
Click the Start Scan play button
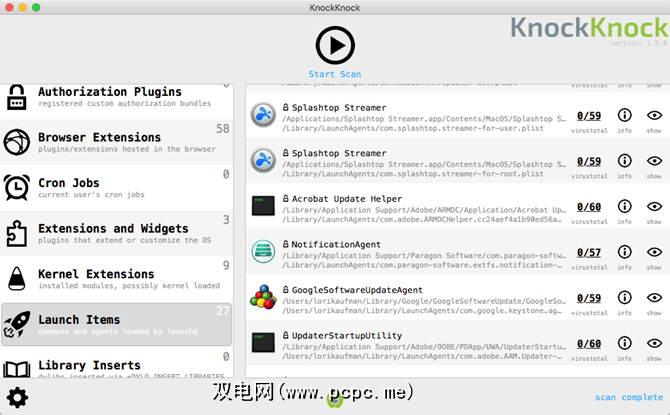(335, 45)
